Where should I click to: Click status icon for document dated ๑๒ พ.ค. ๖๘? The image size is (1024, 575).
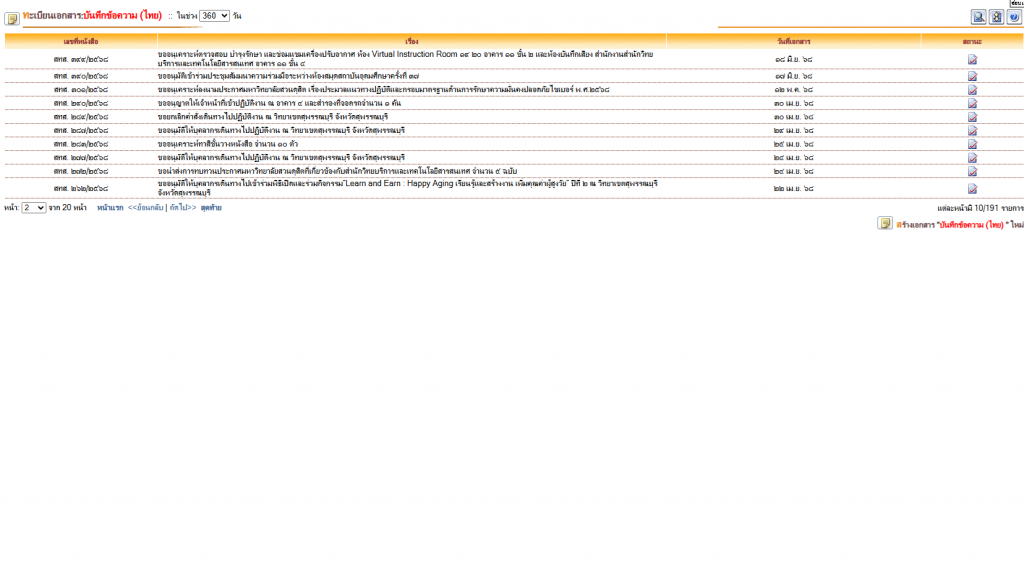point(972,90)
